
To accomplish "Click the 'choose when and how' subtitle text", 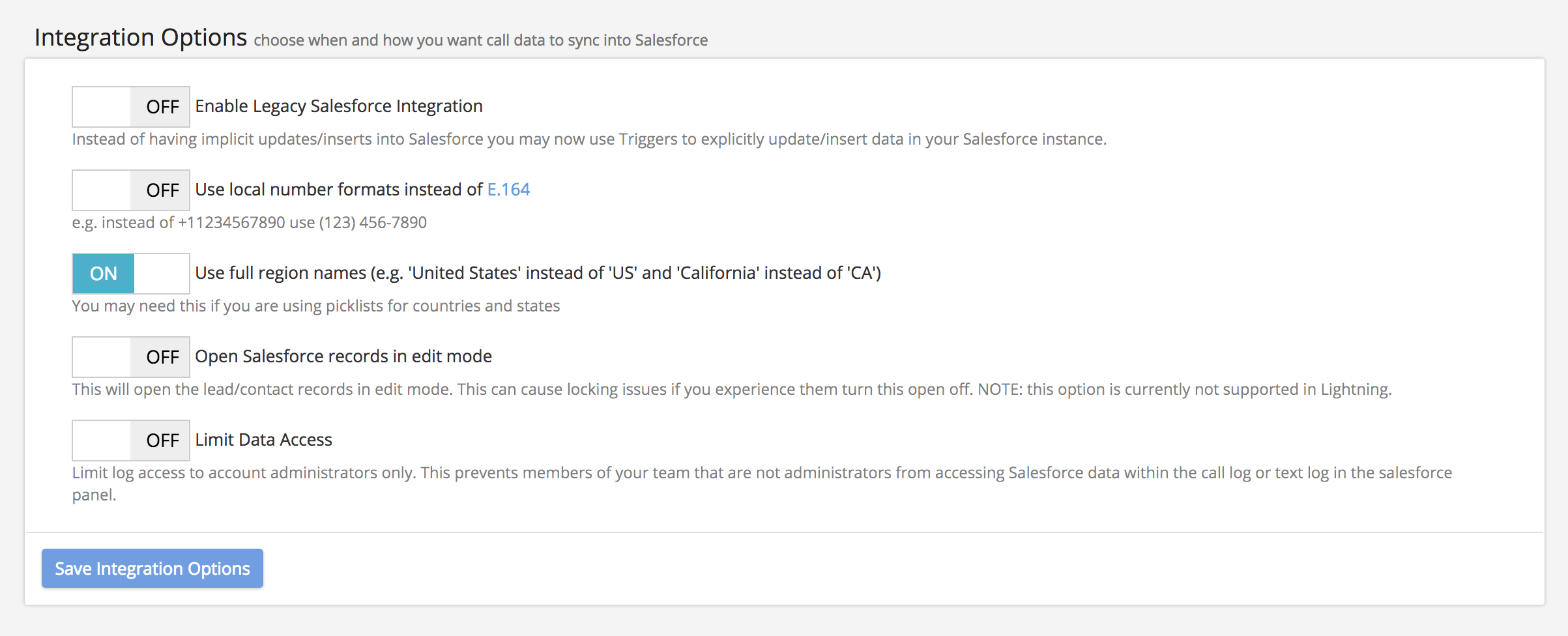I will point(480,40).
